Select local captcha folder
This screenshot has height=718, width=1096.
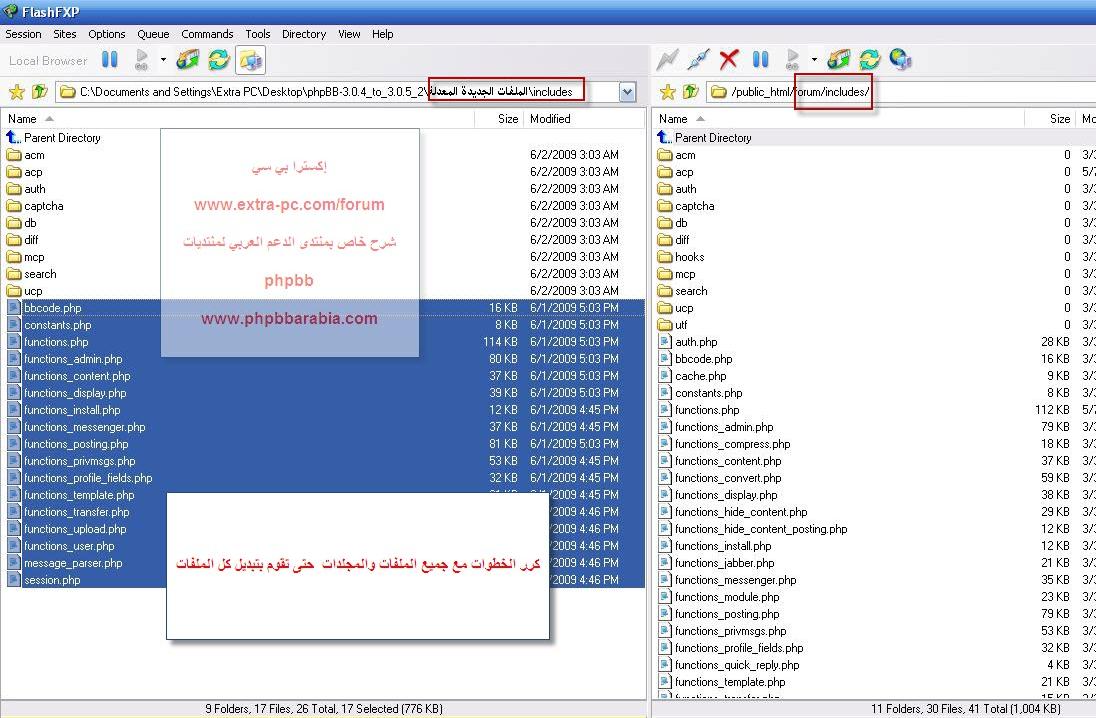tap(43, 206)
